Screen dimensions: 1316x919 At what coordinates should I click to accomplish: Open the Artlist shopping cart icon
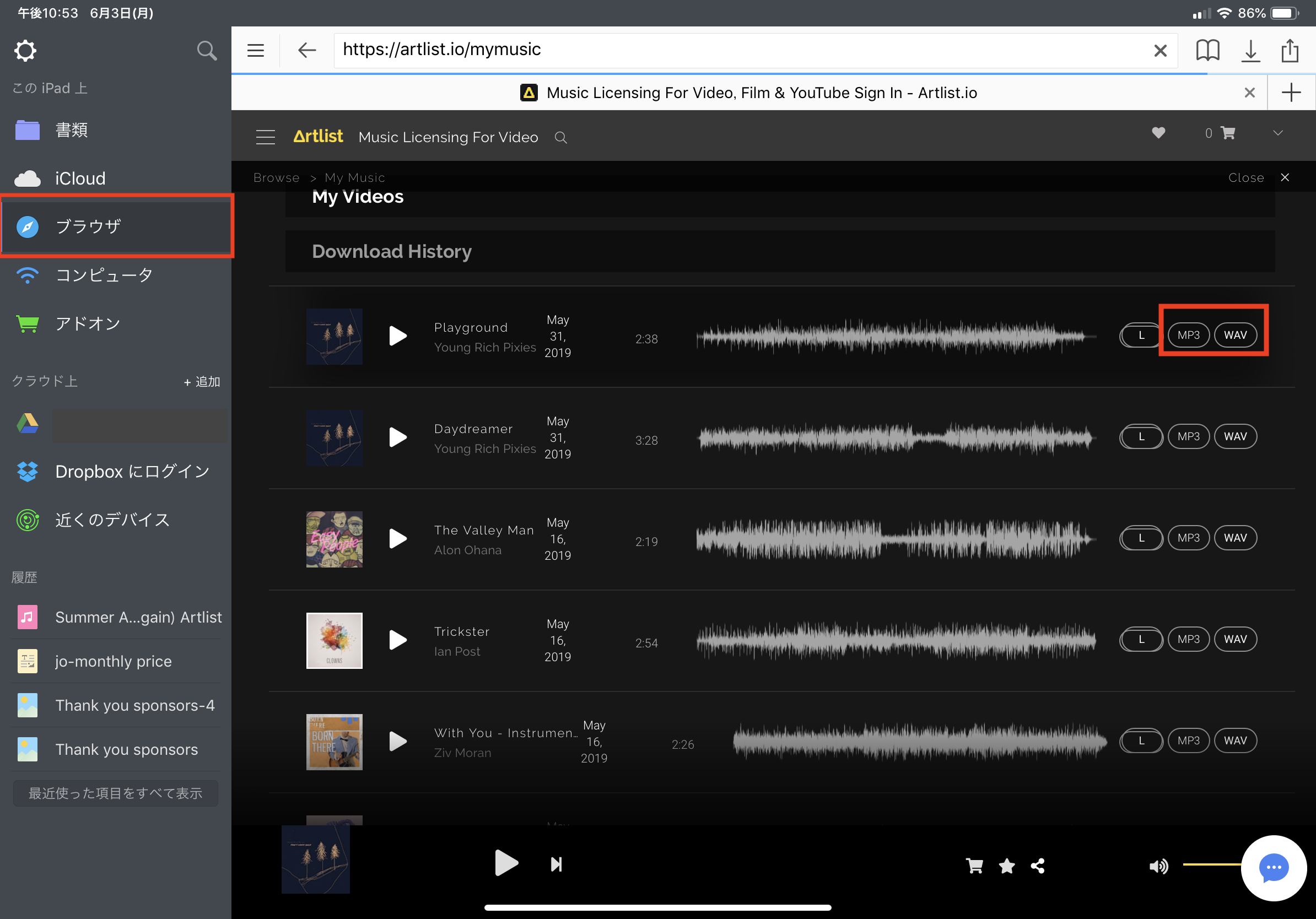click(1228, 133)
